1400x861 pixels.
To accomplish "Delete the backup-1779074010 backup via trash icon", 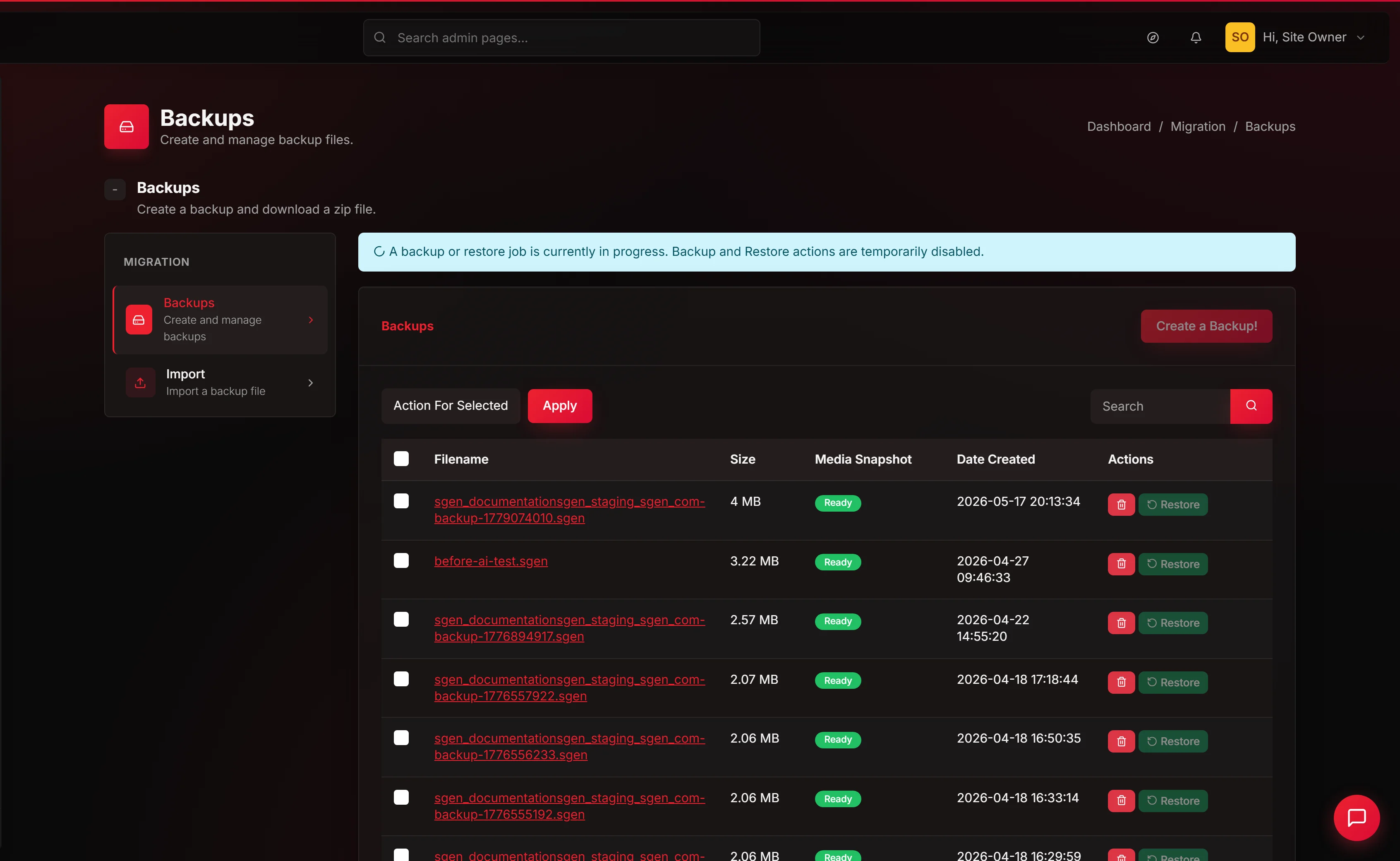I will [1121, 505].
